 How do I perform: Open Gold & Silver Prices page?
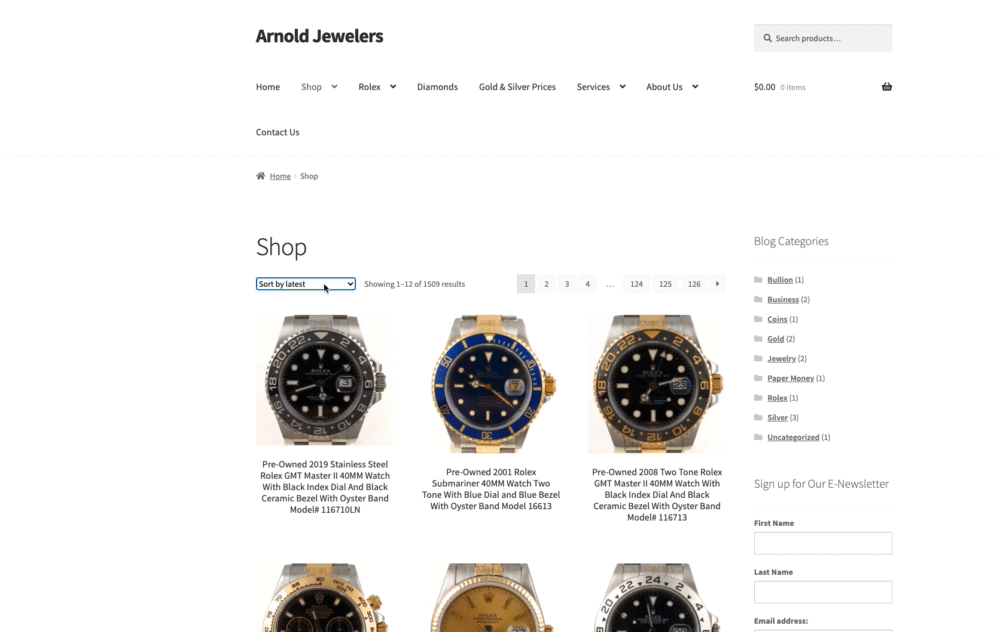(x=517, y=87)
